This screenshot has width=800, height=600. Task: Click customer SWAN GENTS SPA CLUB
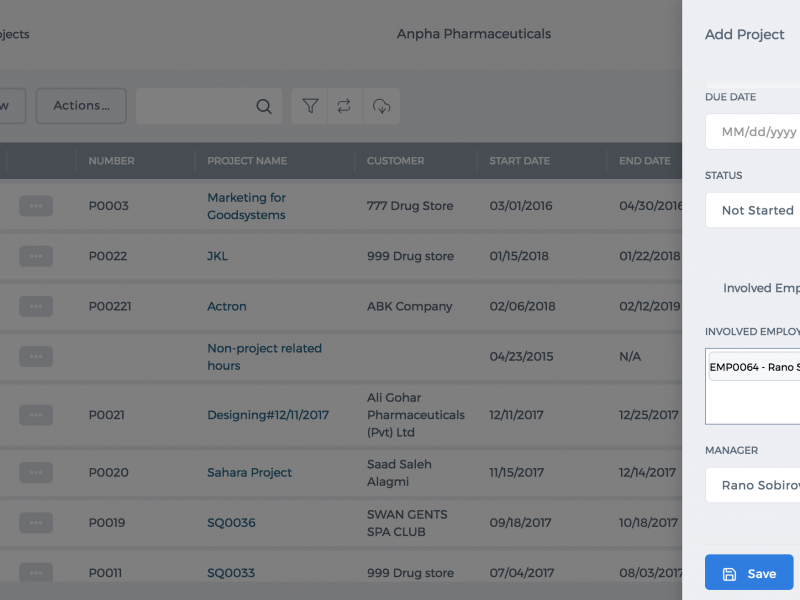pos(407,523)
